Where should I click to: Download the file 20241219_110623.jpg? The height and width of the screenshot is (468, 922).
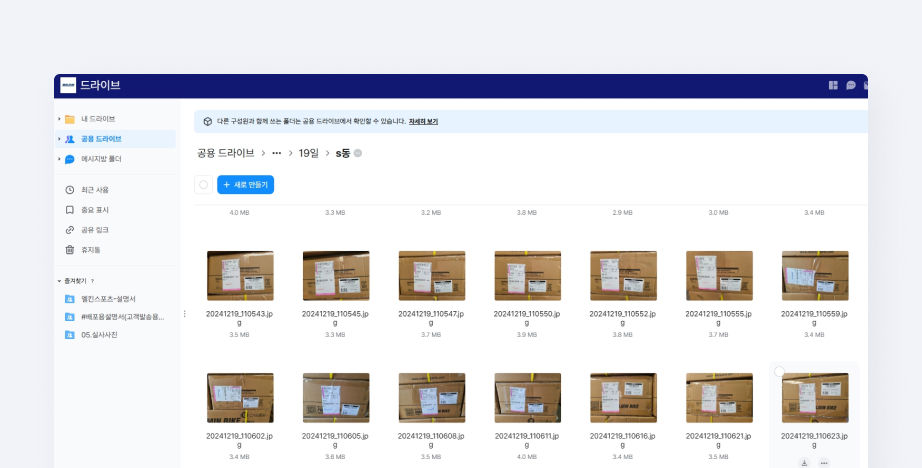click(804, 463)
